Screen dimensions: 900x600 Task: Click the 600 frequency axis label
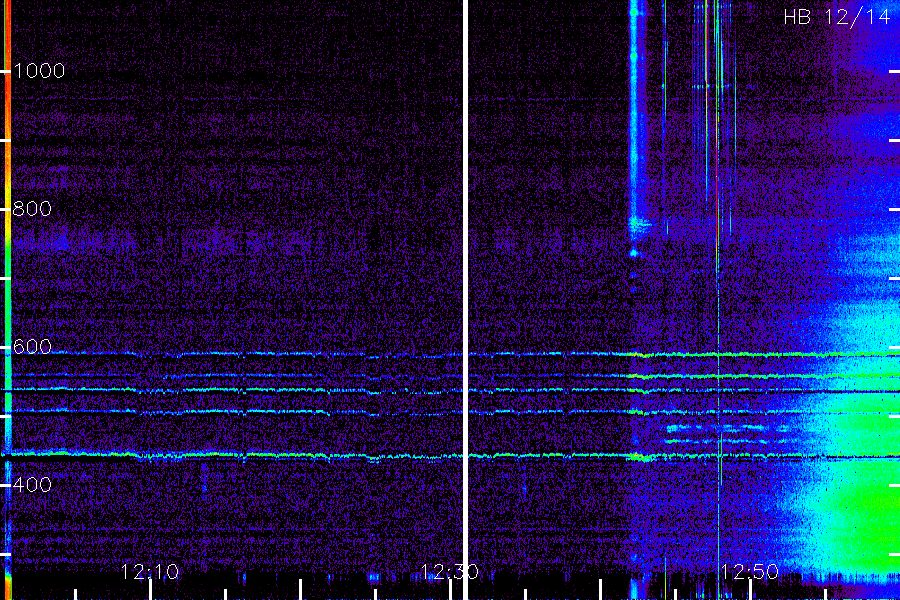click(x=32, y=347)
